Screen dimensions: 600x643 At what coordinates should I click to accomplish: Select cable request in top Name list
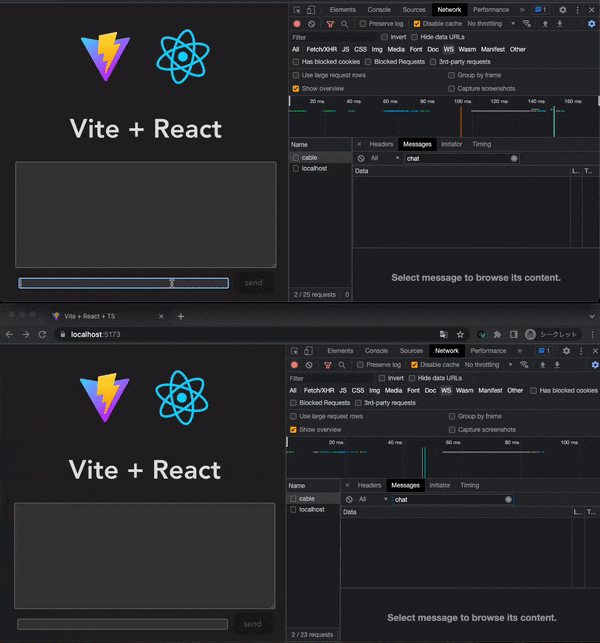pos(320,158)
